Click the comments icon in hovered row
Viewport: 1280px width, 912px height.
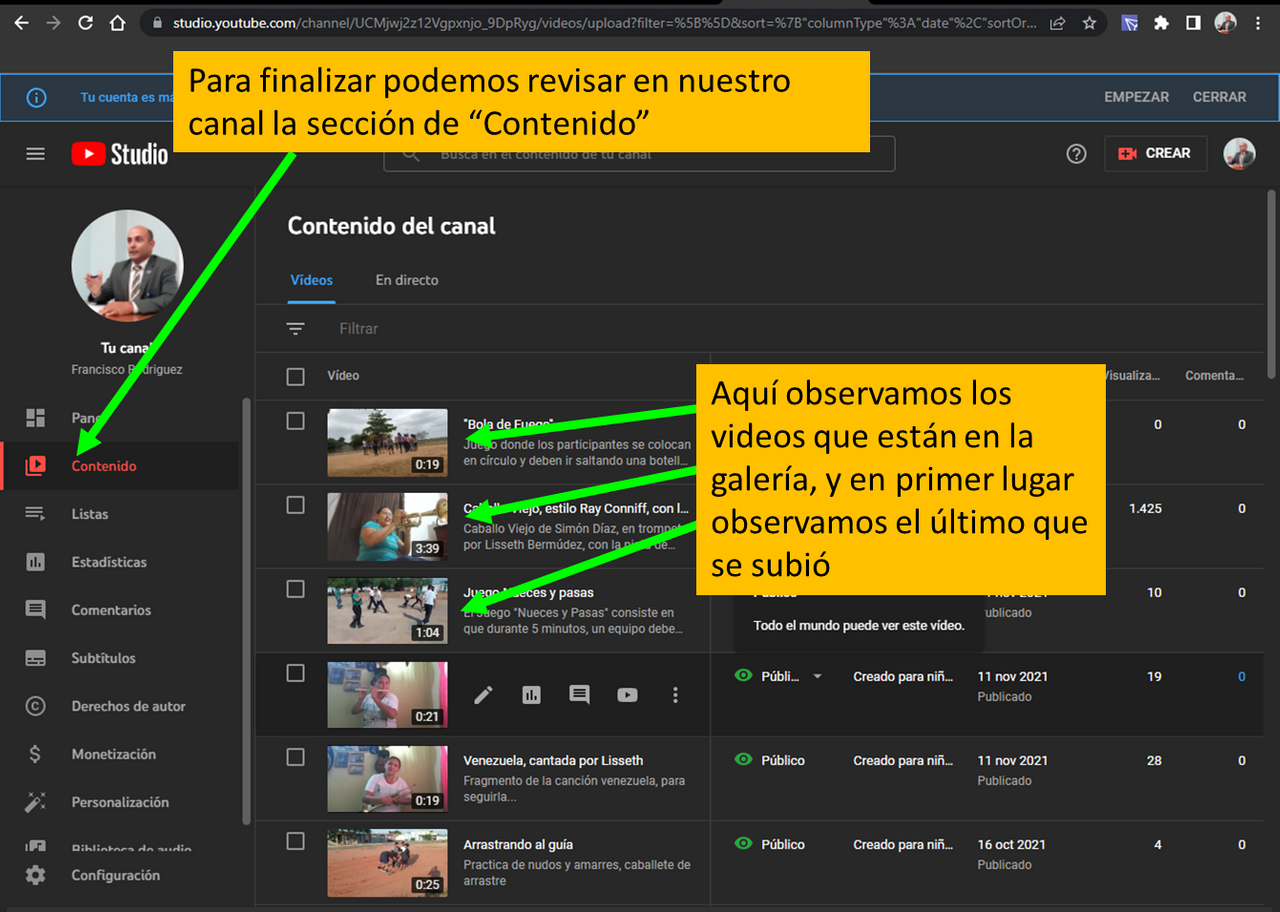[x=579, y=694]
